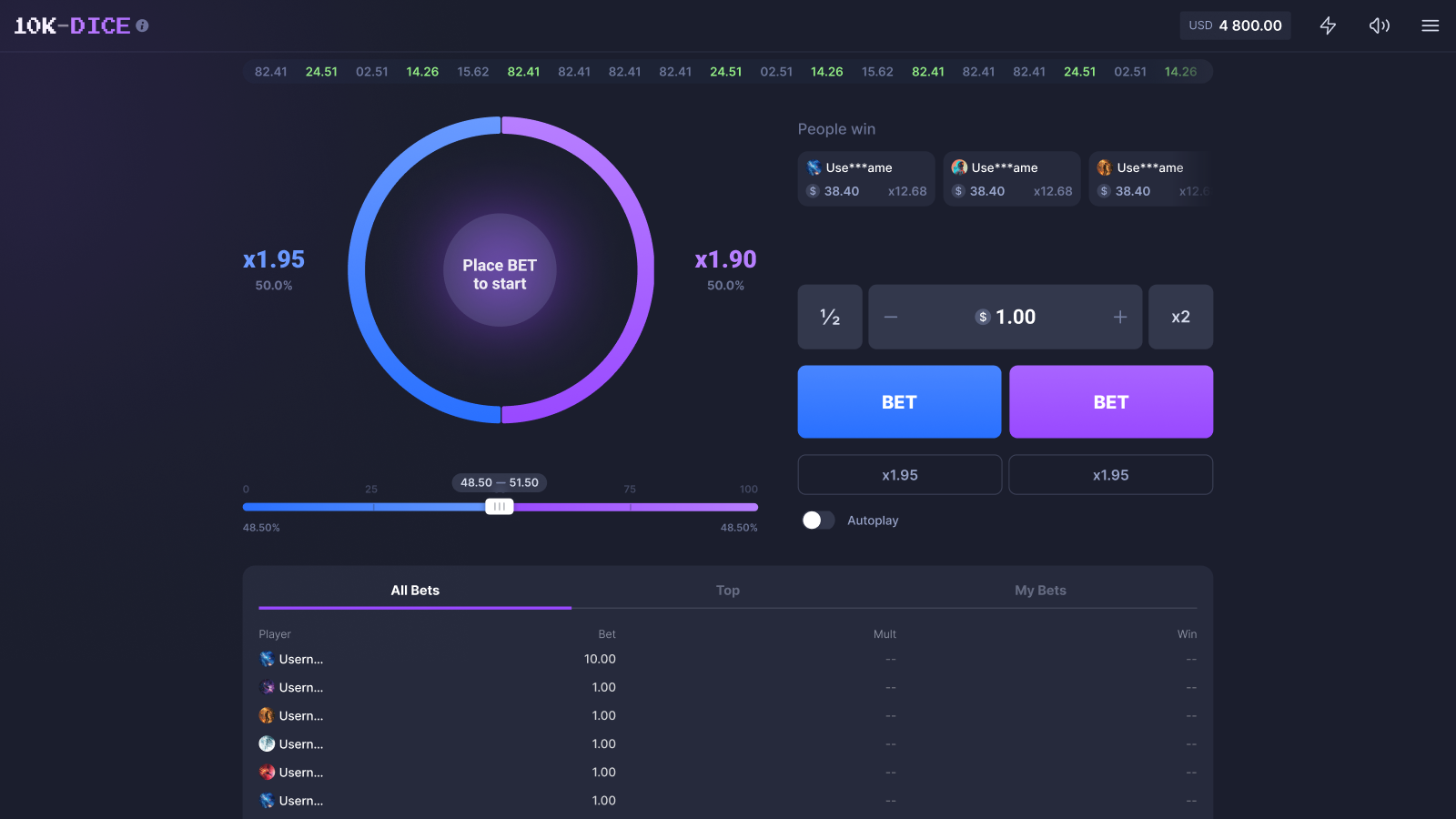
Task: Place the purple BET
Action: (1110, 401)
